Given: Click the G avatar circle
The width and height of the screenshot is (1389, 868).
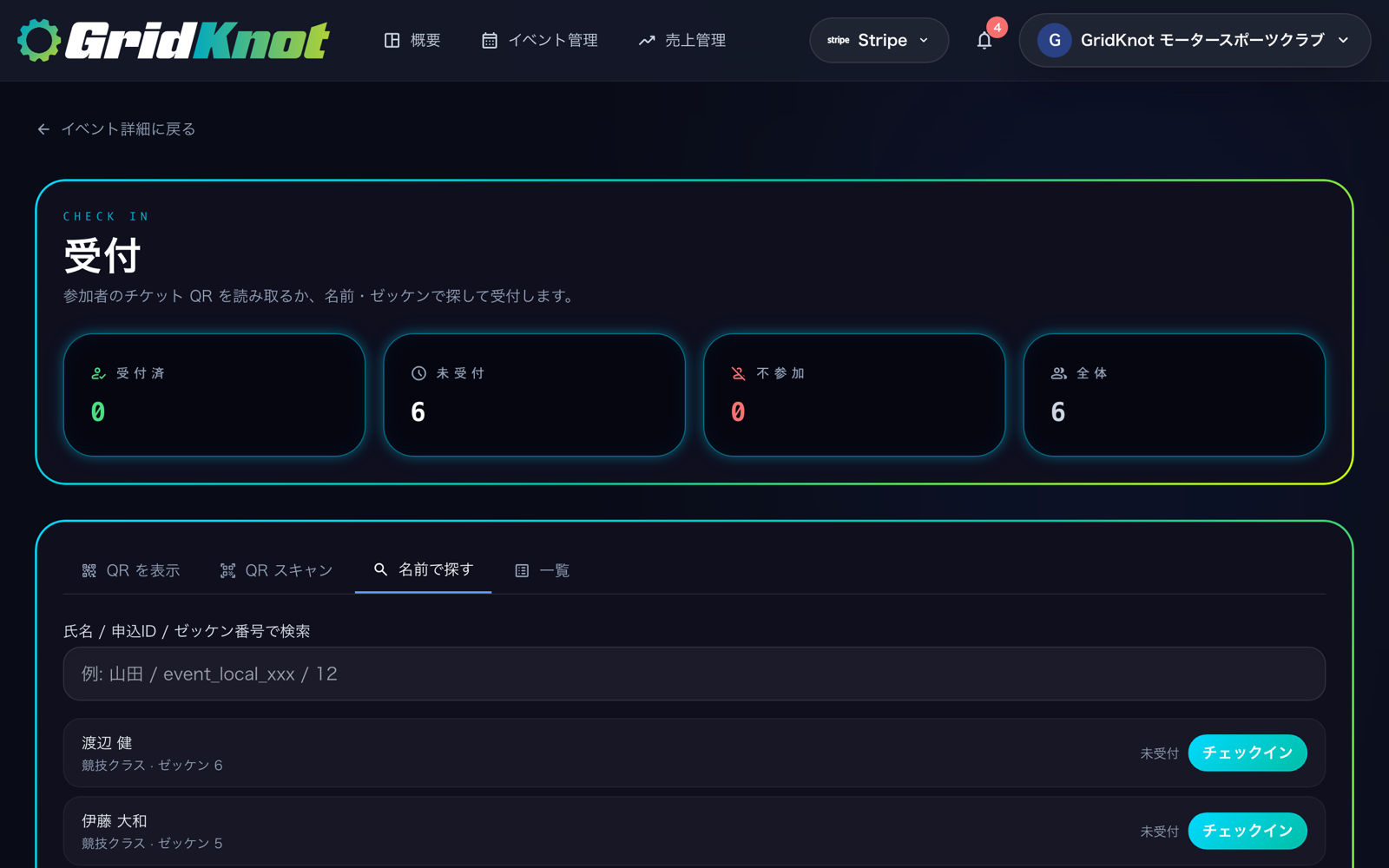Looking at the screenshot, I should 1054,40.
